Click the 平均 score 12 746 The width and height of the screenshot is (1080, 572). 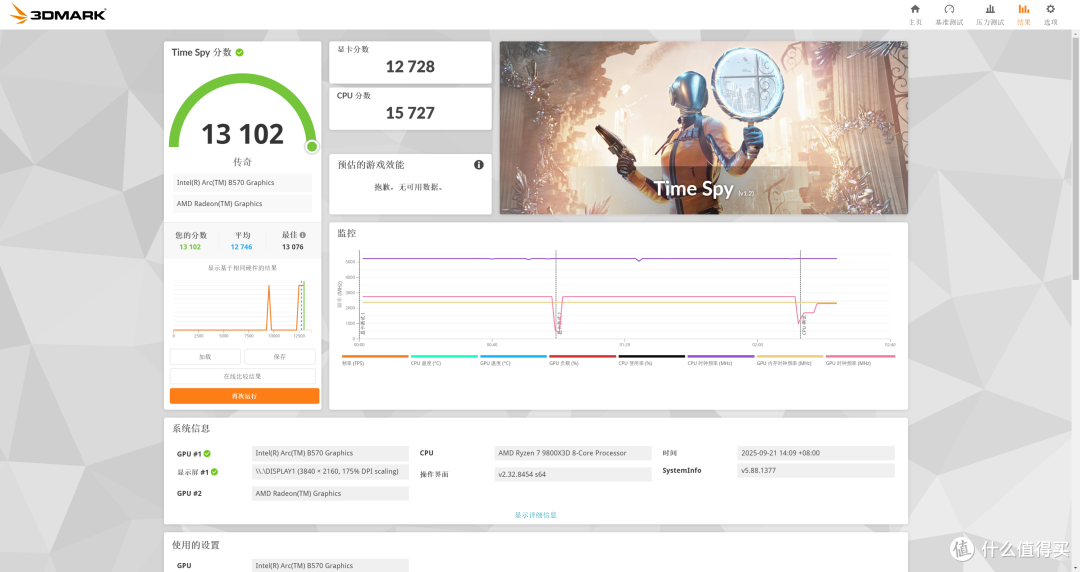(x=241, y=247)
